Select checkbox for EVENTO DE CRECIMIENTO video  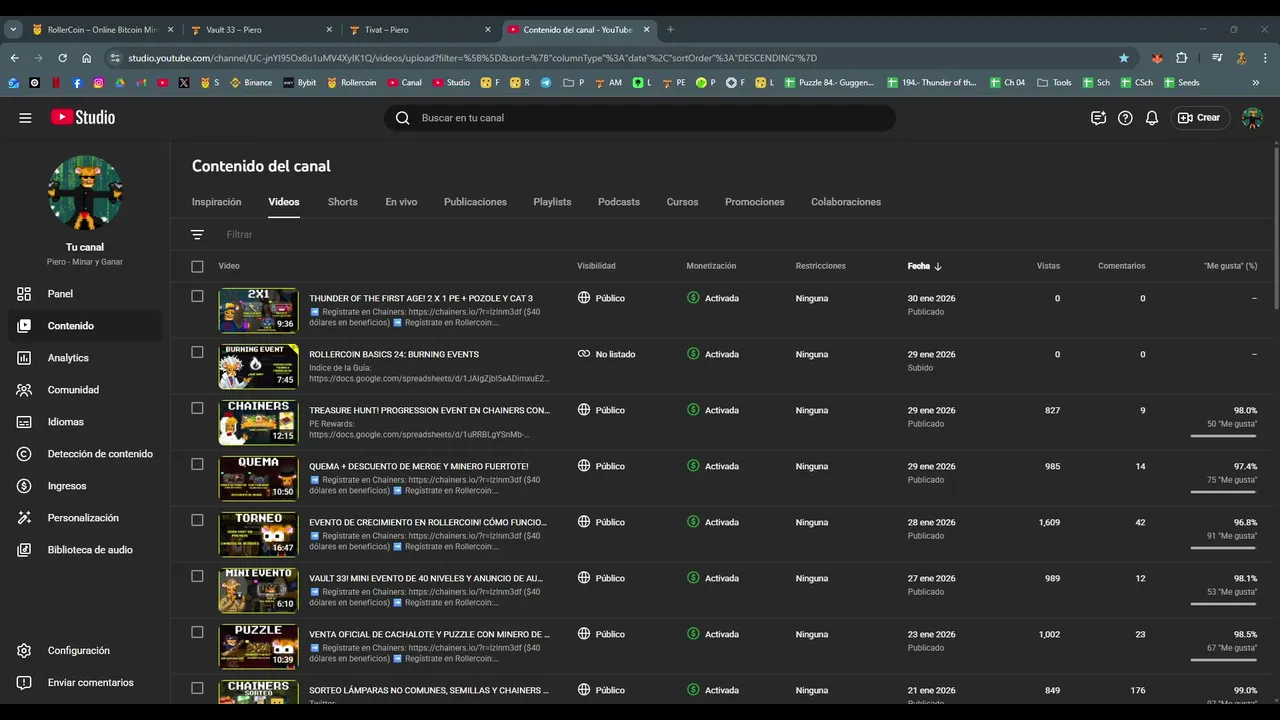197,520
